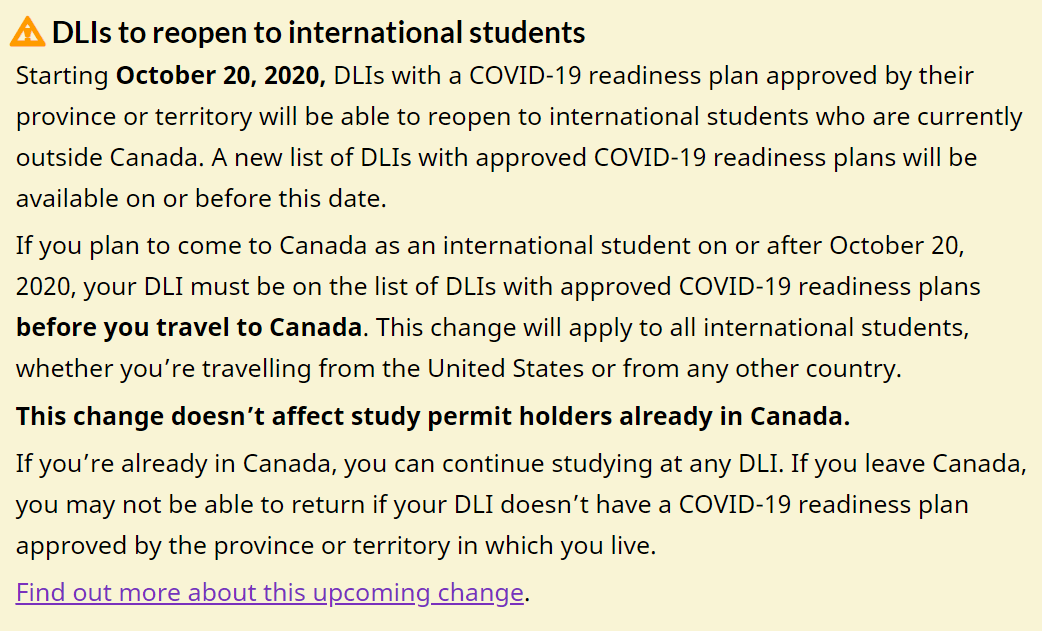Click the line 'approved by the province or territory in which you live.'
Image resolution: width=1042 pixels, height=631 pixels.
pos(336,545)
